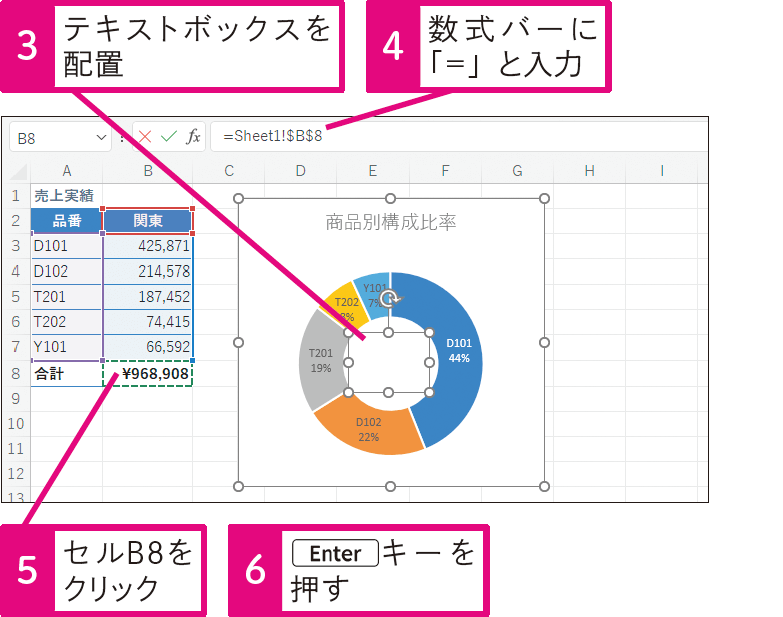Click total cell ¥968,908

coord(148,374)
